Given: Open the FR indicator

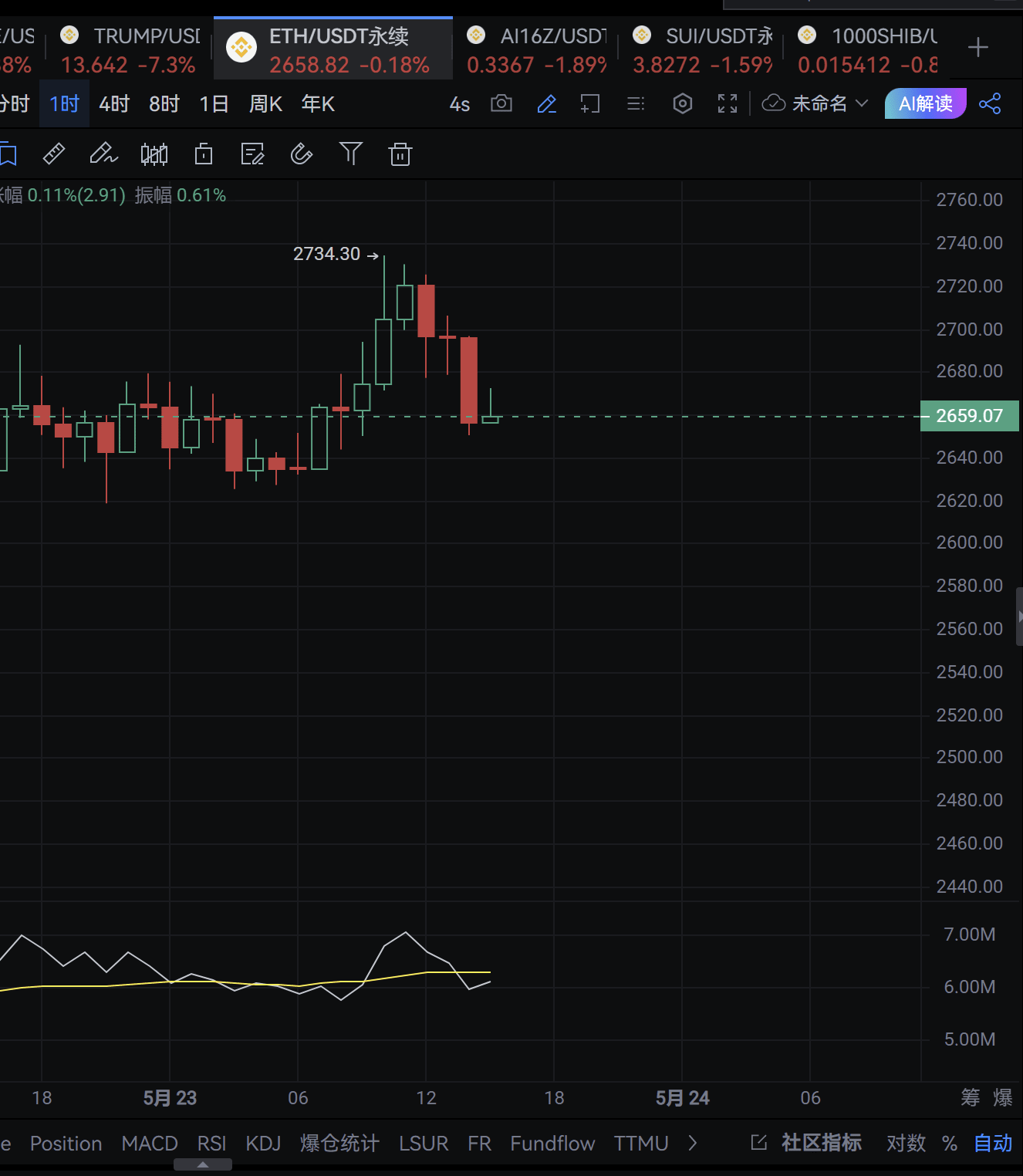Looking at the screenshot, I should pos(479,1143).
